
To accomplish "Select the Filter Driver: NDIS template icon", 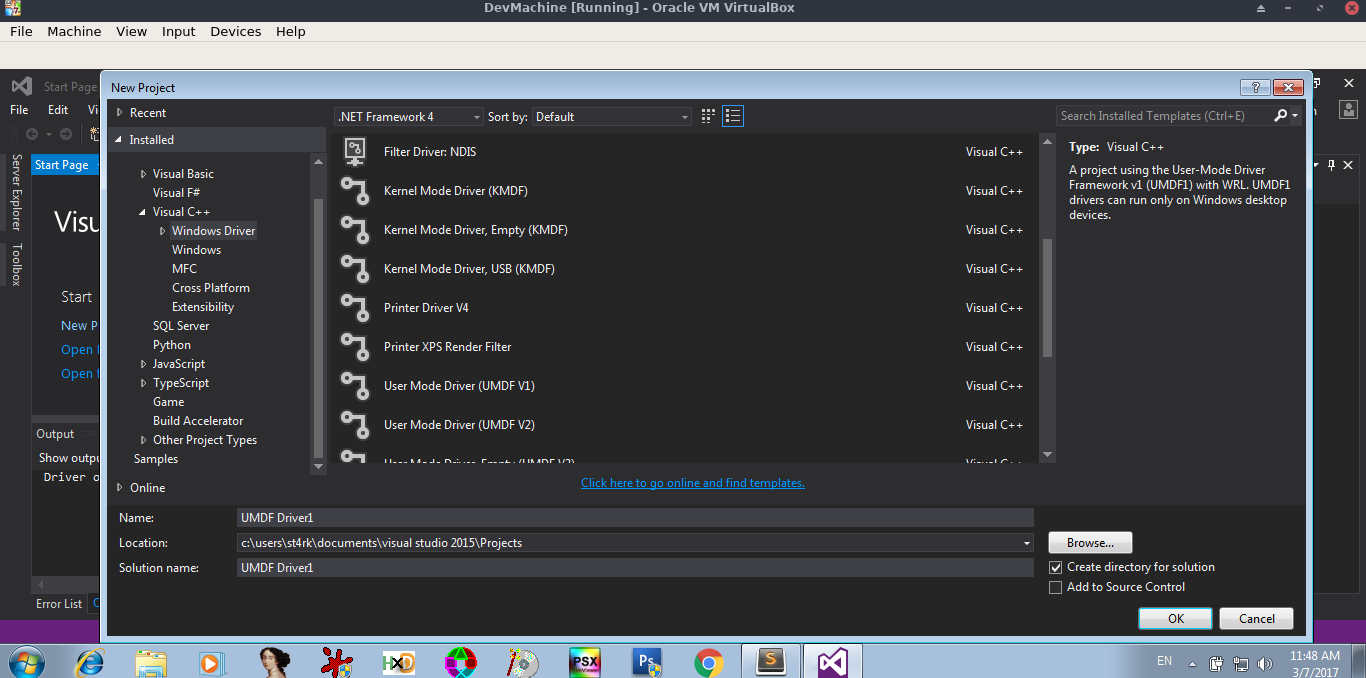I will point(354,152).
